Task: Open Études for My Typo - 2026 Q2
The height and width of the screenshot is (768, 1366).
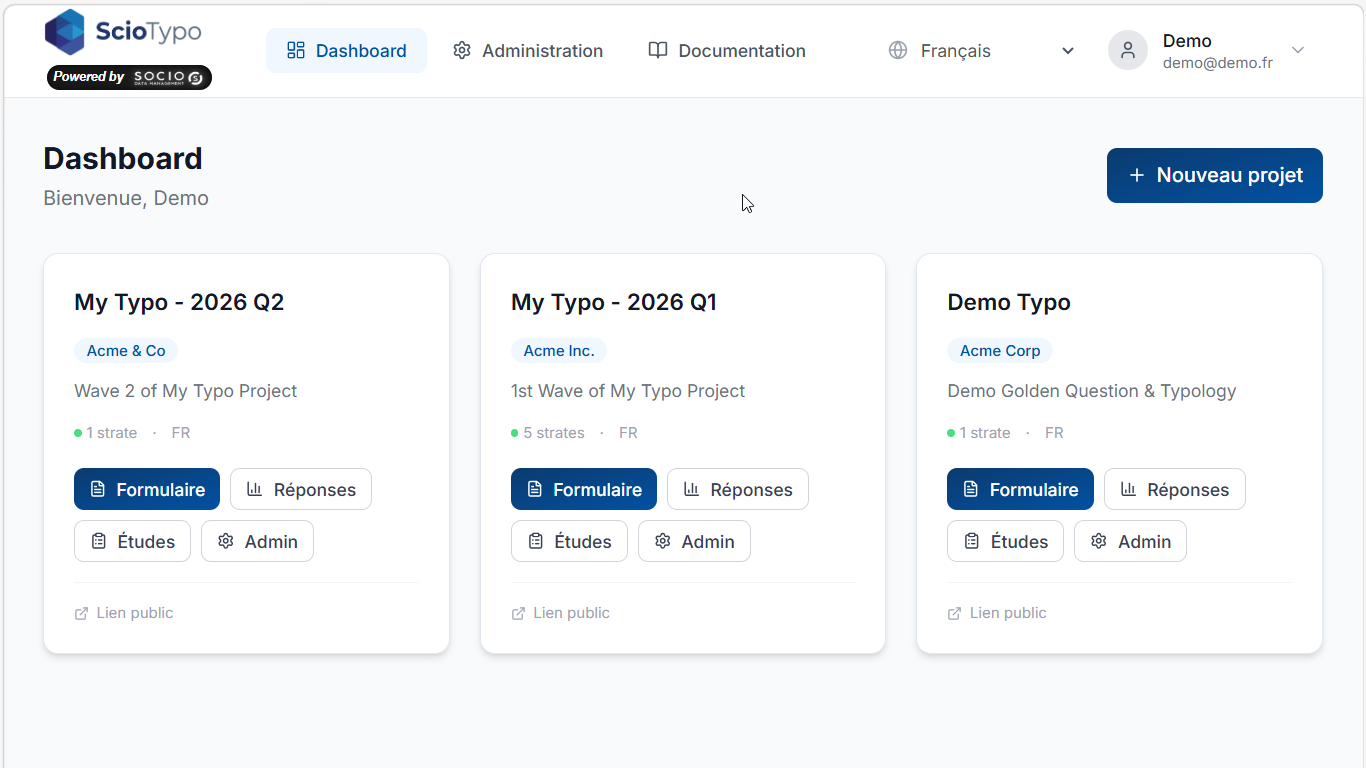Action: coord(132,541)
